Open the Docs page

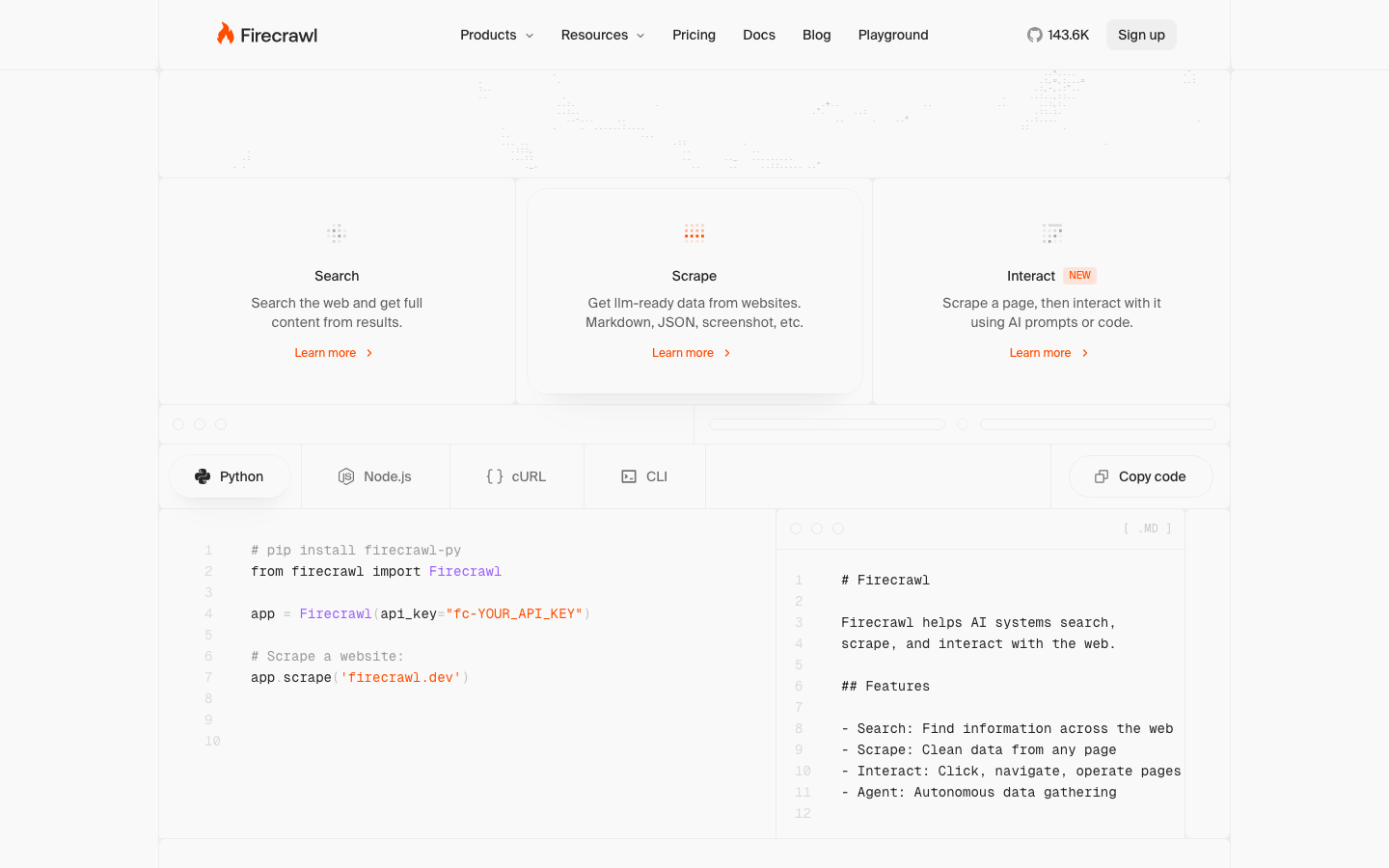coord(759,35)
